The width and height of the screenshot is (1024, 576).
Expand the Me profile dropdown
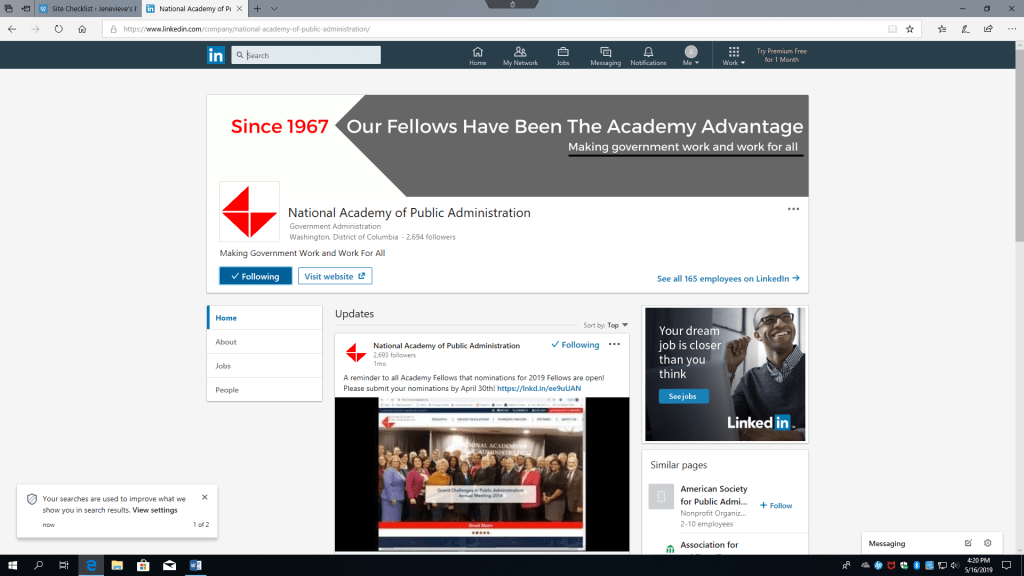point(691,56)
